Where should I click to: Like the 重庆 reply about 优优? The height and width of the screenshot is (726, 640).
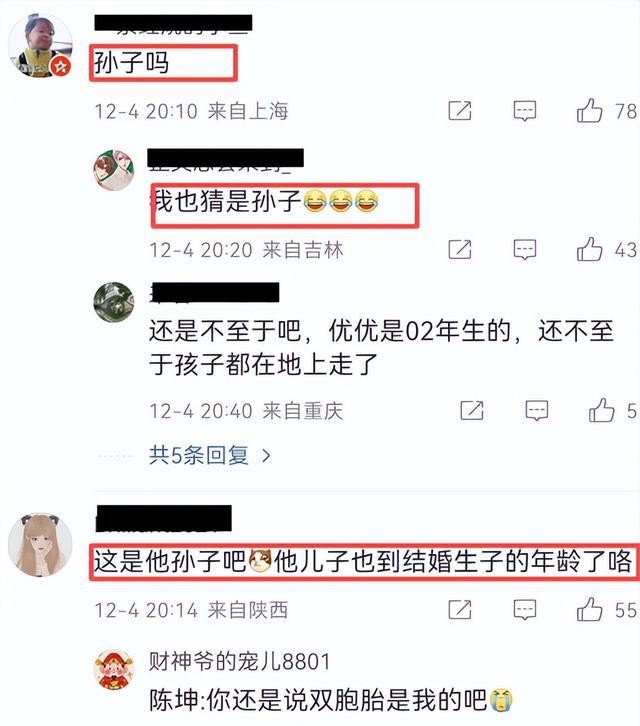pos(601,410)
